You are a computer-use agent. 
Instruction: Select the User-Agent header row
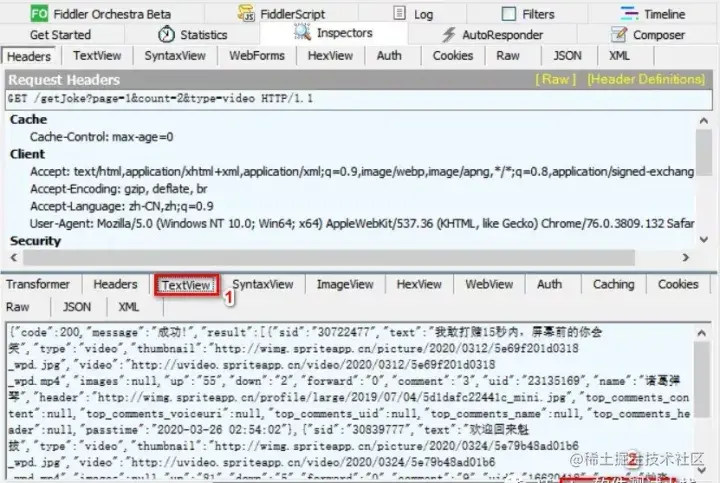pyautogui.click(x=362, y=224)
